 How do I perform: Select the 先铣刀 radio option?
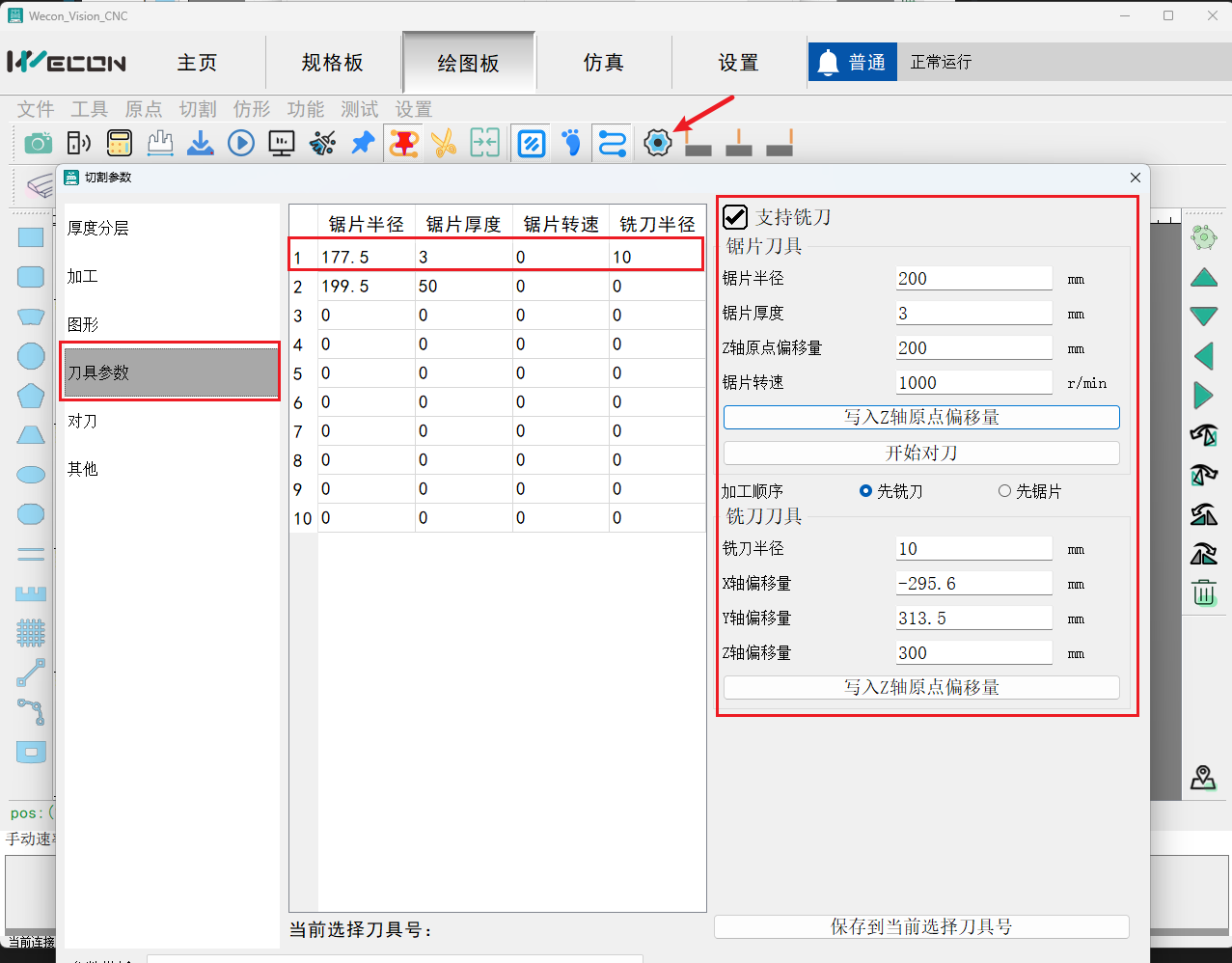pos(865,491)
